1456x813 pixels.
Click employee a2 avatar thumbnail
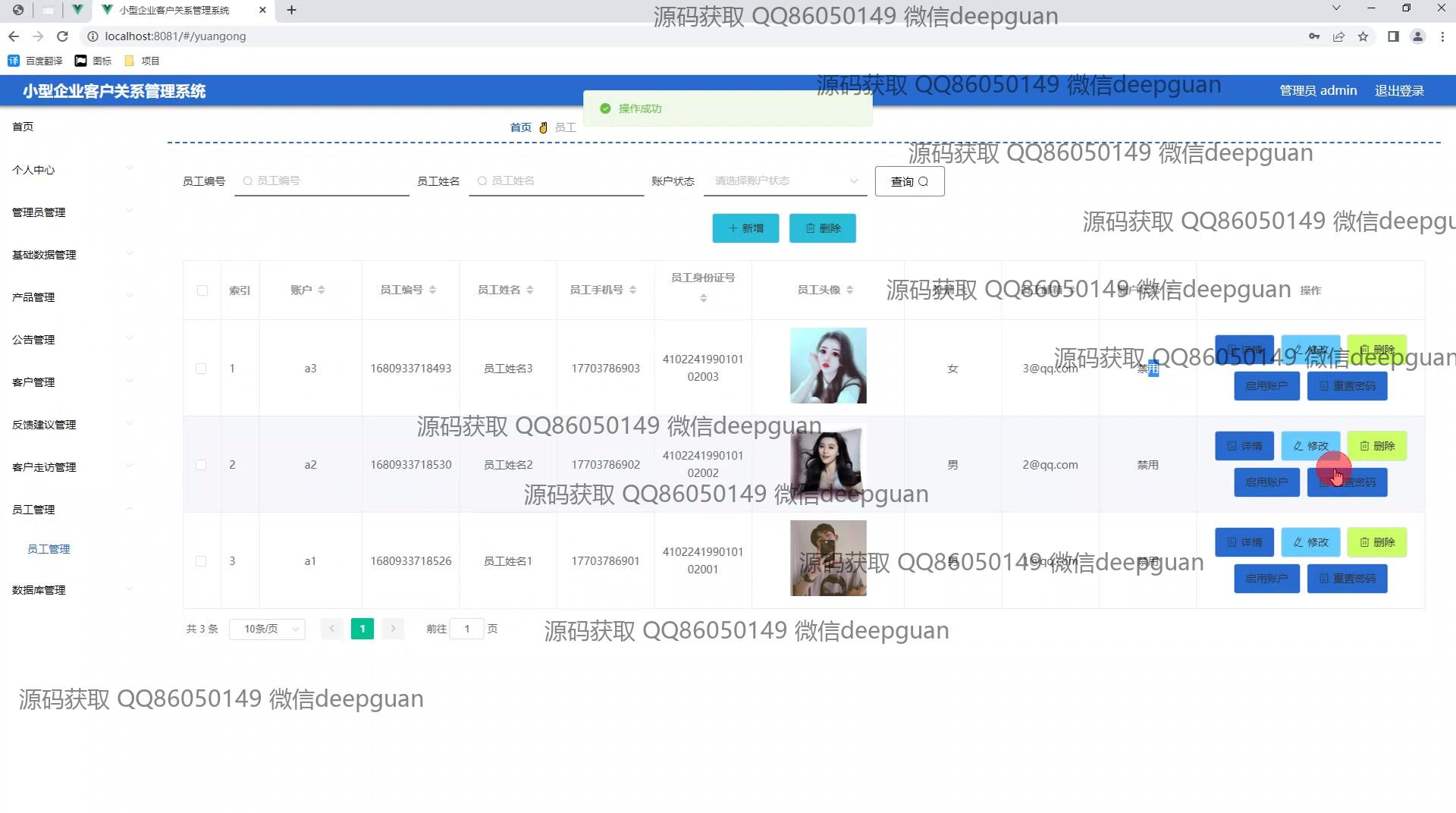[x=827, y=462]
